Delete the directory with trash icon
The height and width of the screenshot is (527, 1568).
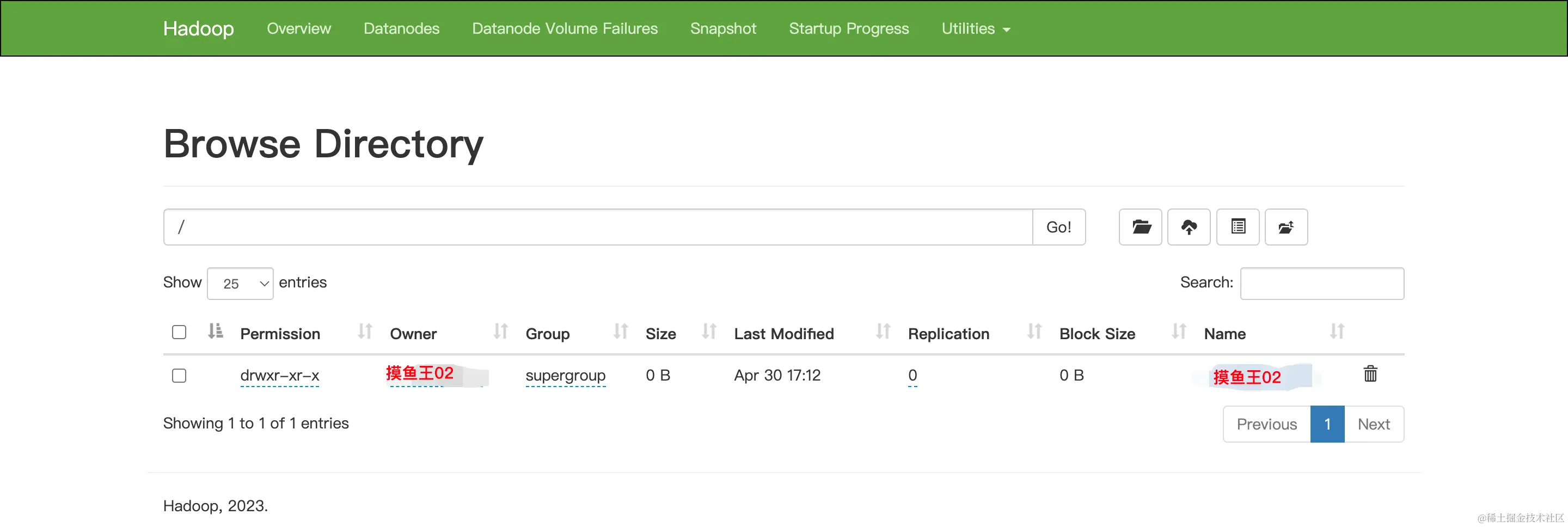[1370, 373]
